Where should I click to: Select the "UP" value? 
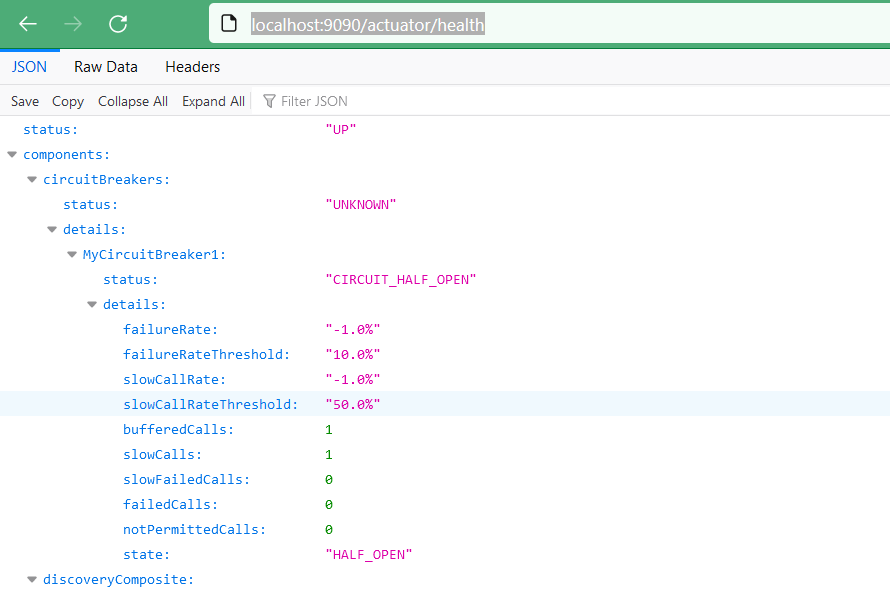(x=341, y=129)
